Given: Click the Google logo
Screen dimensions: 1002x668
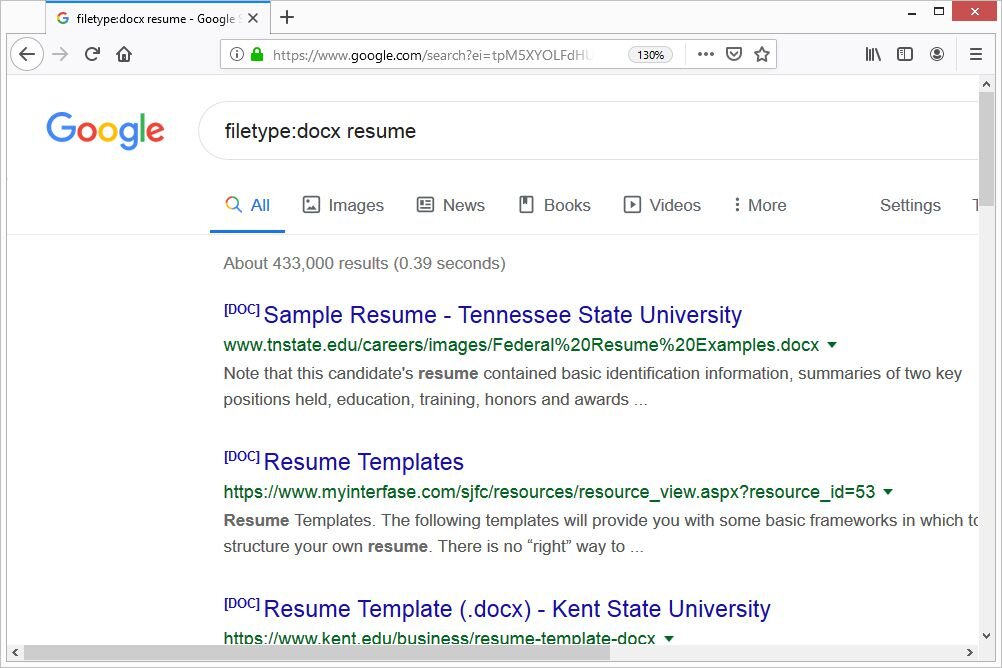Looking at the screenshot, I should tap(105, 131).
